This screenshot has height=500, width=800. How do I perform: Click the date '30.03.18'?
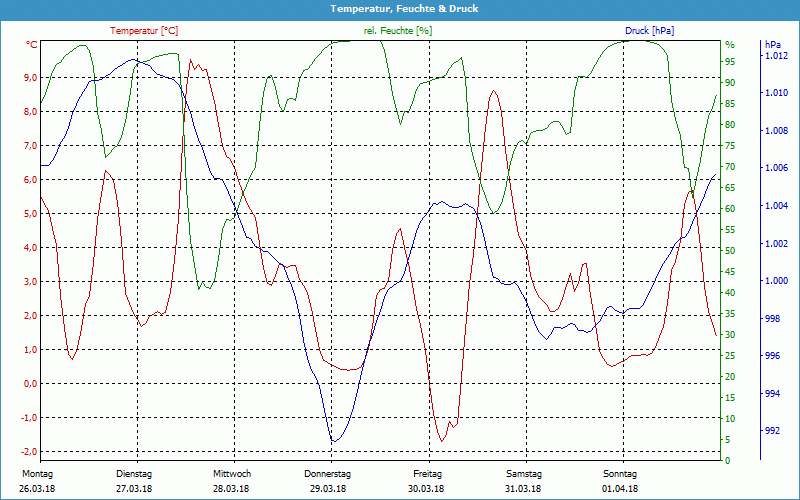[426, 489]
